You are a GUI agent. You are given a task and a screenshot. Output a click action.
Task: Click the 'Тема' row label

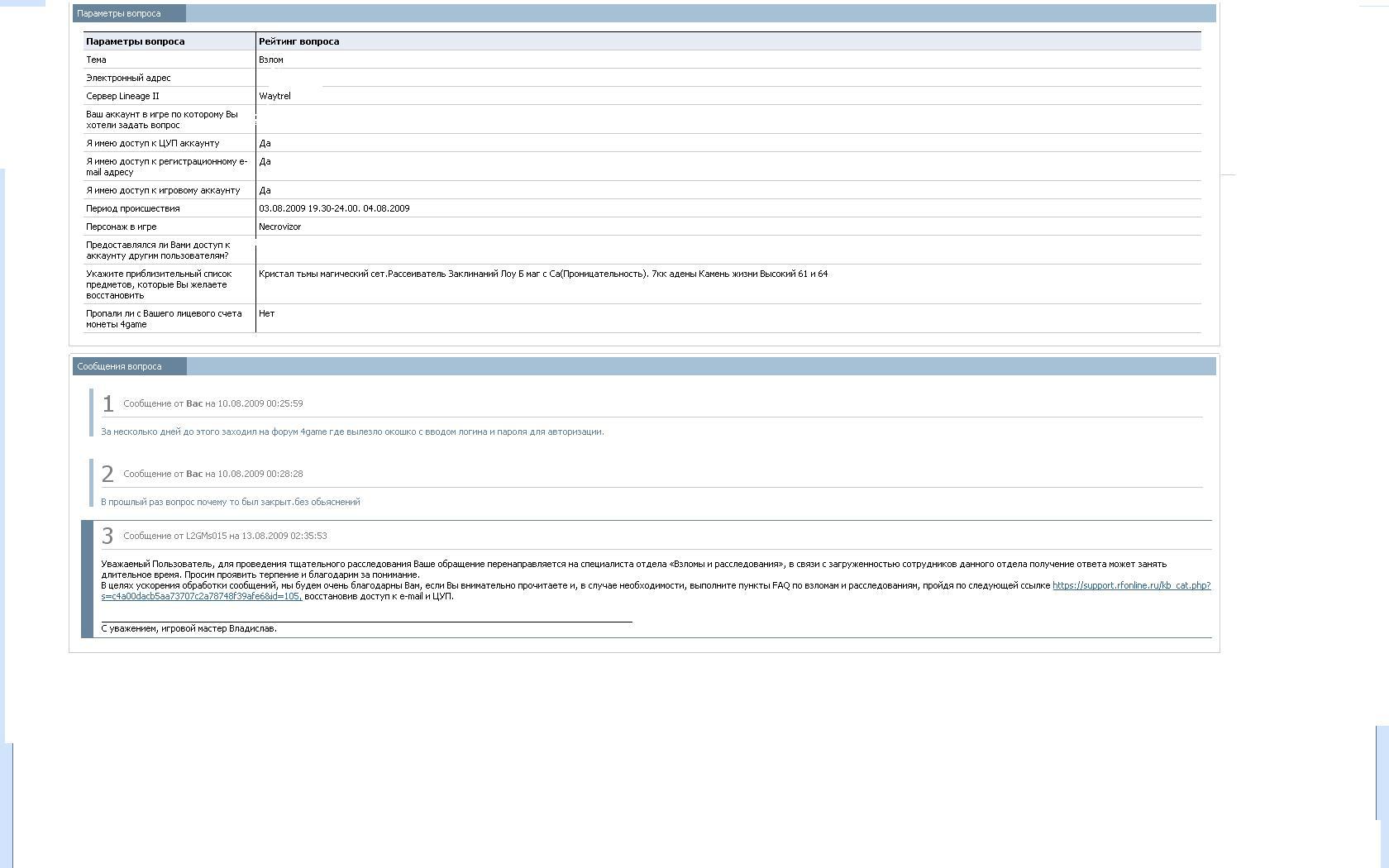96,60
